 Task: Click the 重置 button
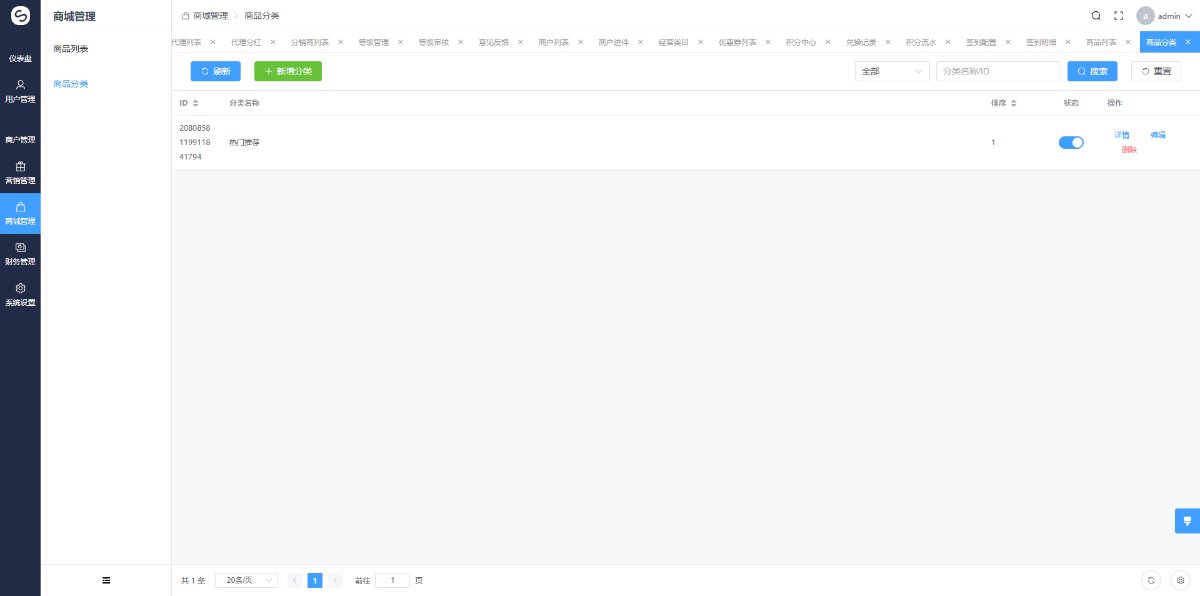pos(1156,71)
